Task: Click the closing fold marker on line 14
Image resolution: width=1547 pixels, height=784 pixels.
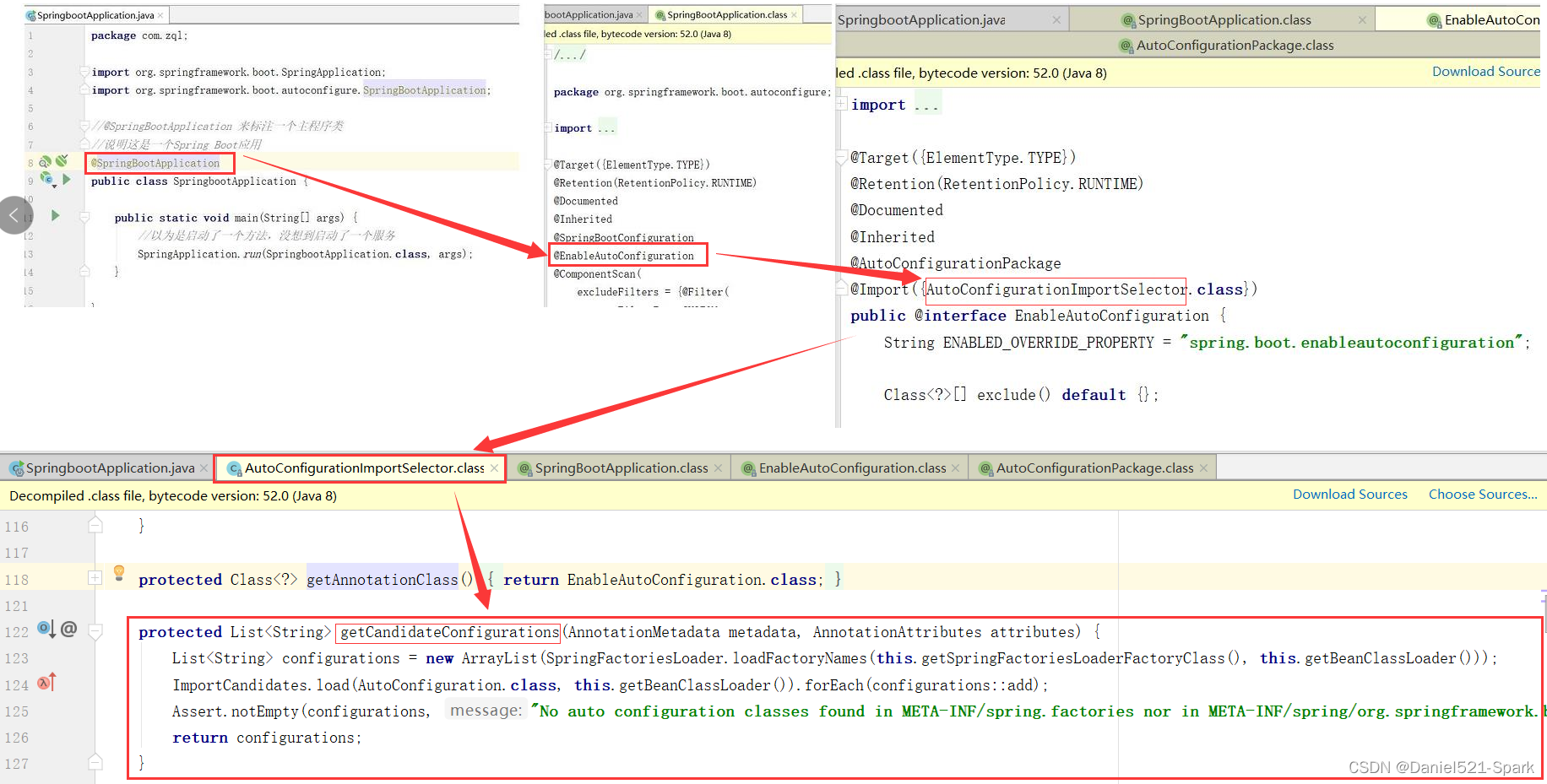Action: (x=84, y=271)
